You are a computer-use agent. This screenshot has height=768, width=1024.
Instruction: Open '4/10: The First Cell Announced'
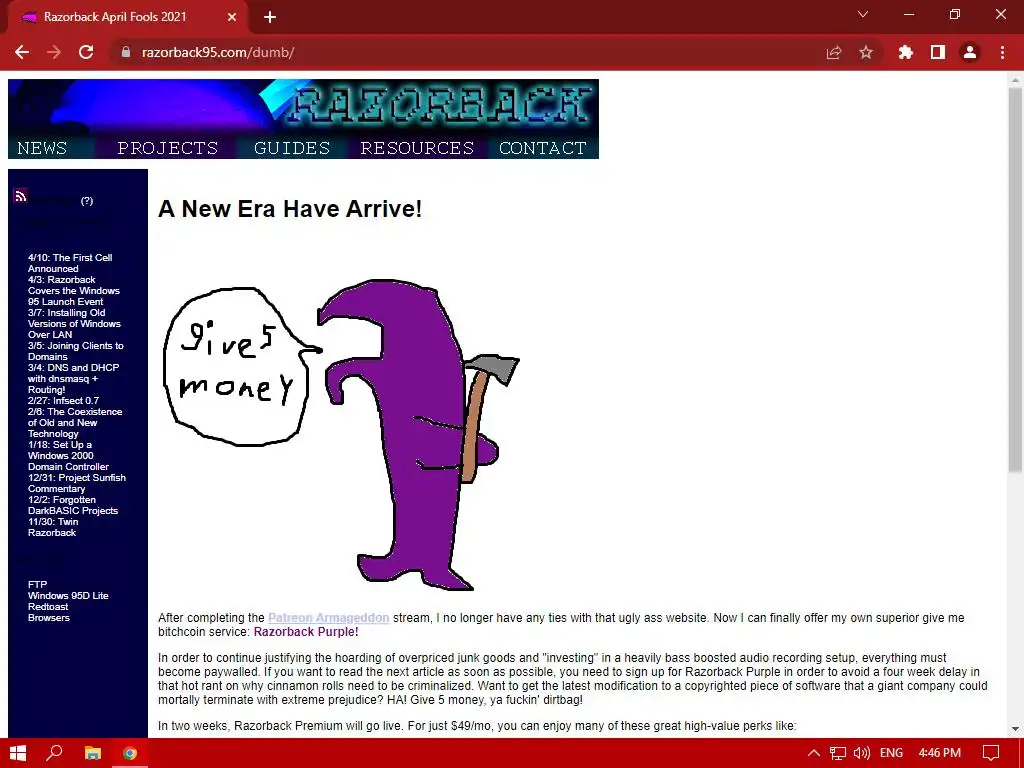click(x=70, y=263)
